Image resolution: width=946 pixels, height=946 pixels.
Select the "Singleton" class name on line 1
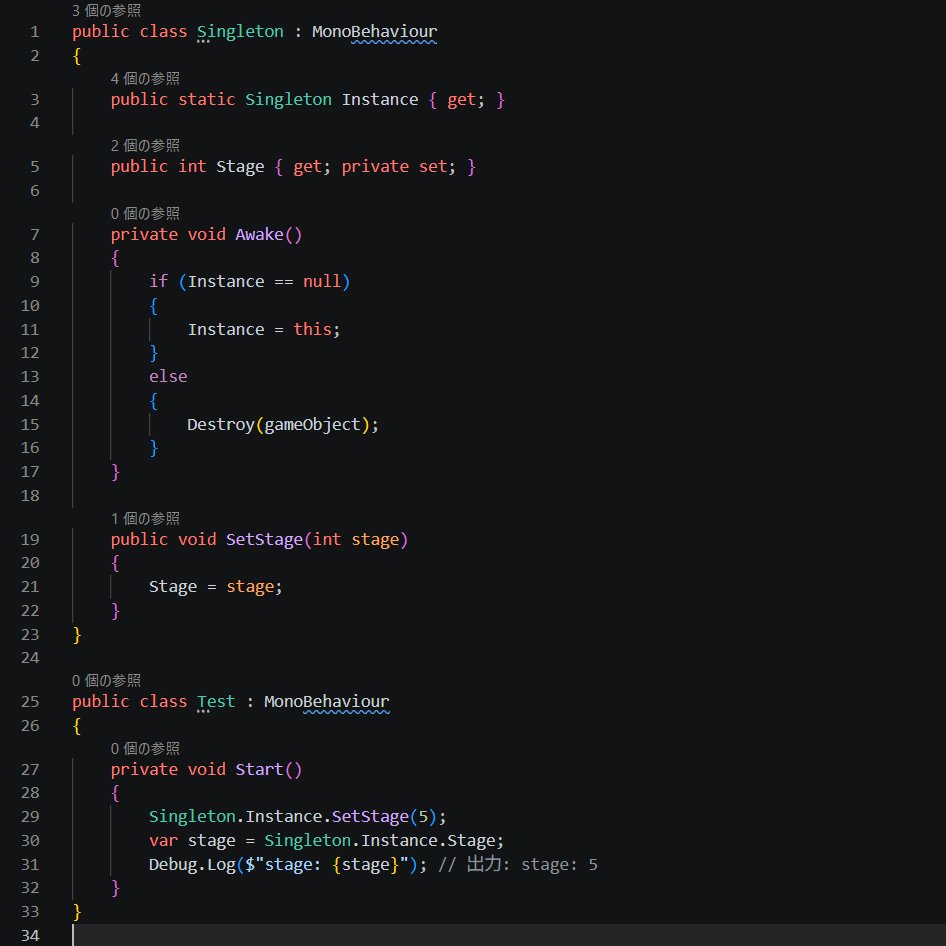coord(240,31)
